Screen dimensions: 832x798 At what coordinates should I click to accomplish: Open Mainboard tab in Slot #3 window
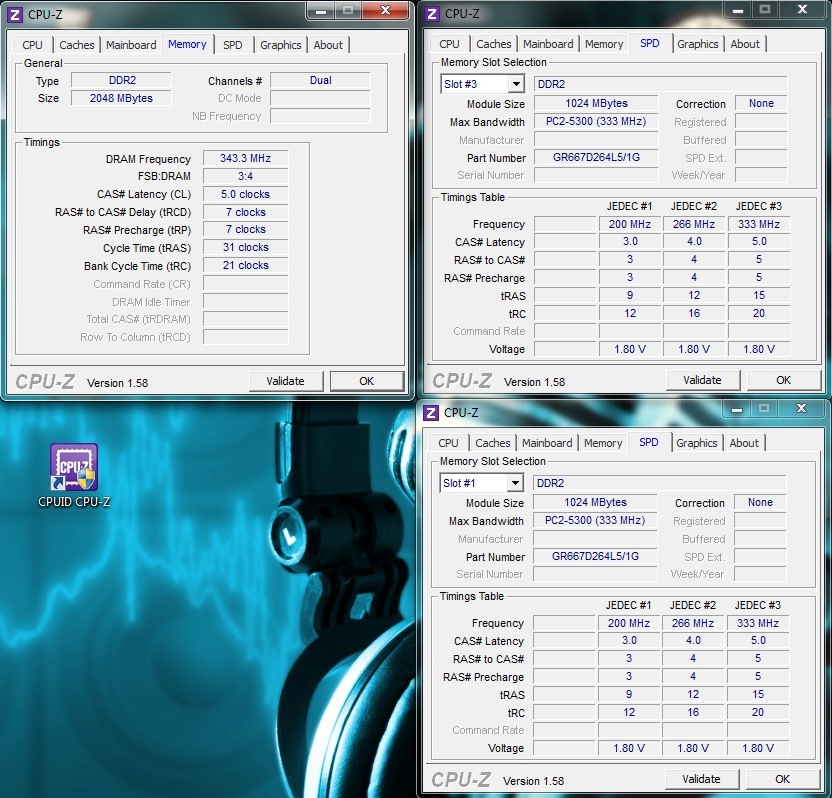pos(548,44)
